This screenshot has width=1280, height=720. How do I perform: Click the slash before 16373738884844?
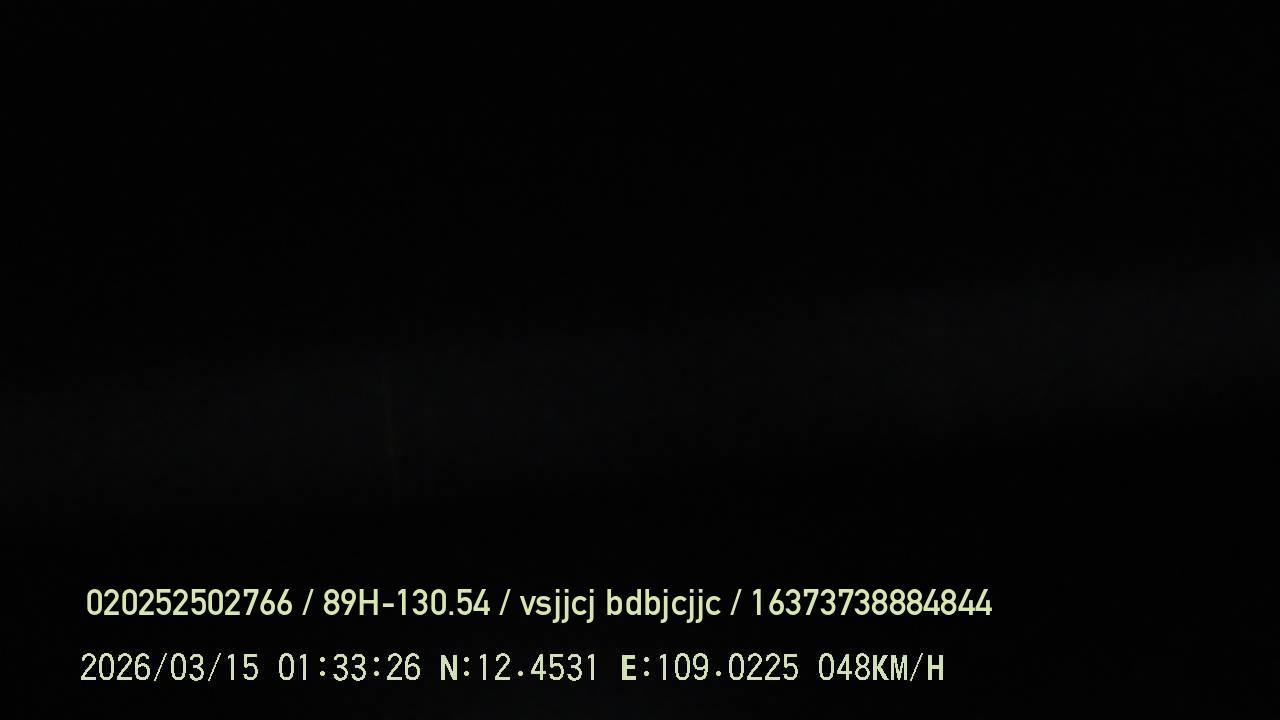pyautogui.click(x=736, y=603)
